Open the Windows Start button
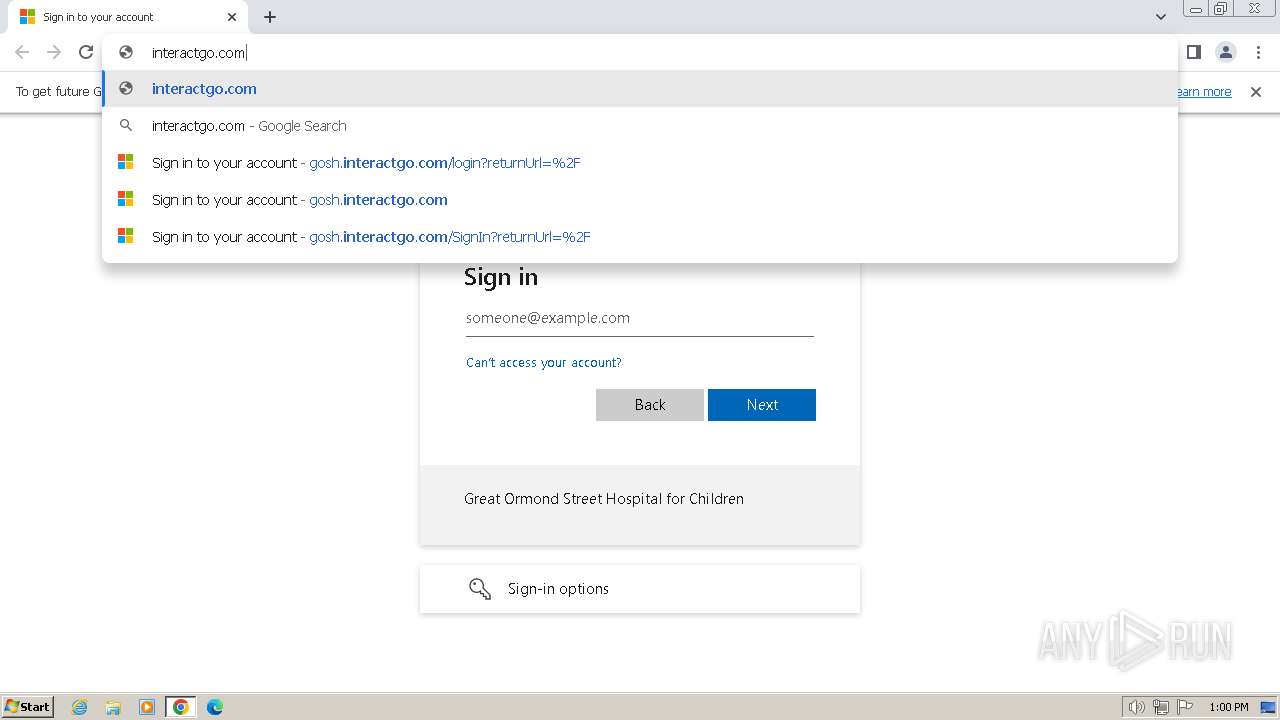Image resolution: width=1280 pixels, height=720 pixels. click(x=27, y=707)
